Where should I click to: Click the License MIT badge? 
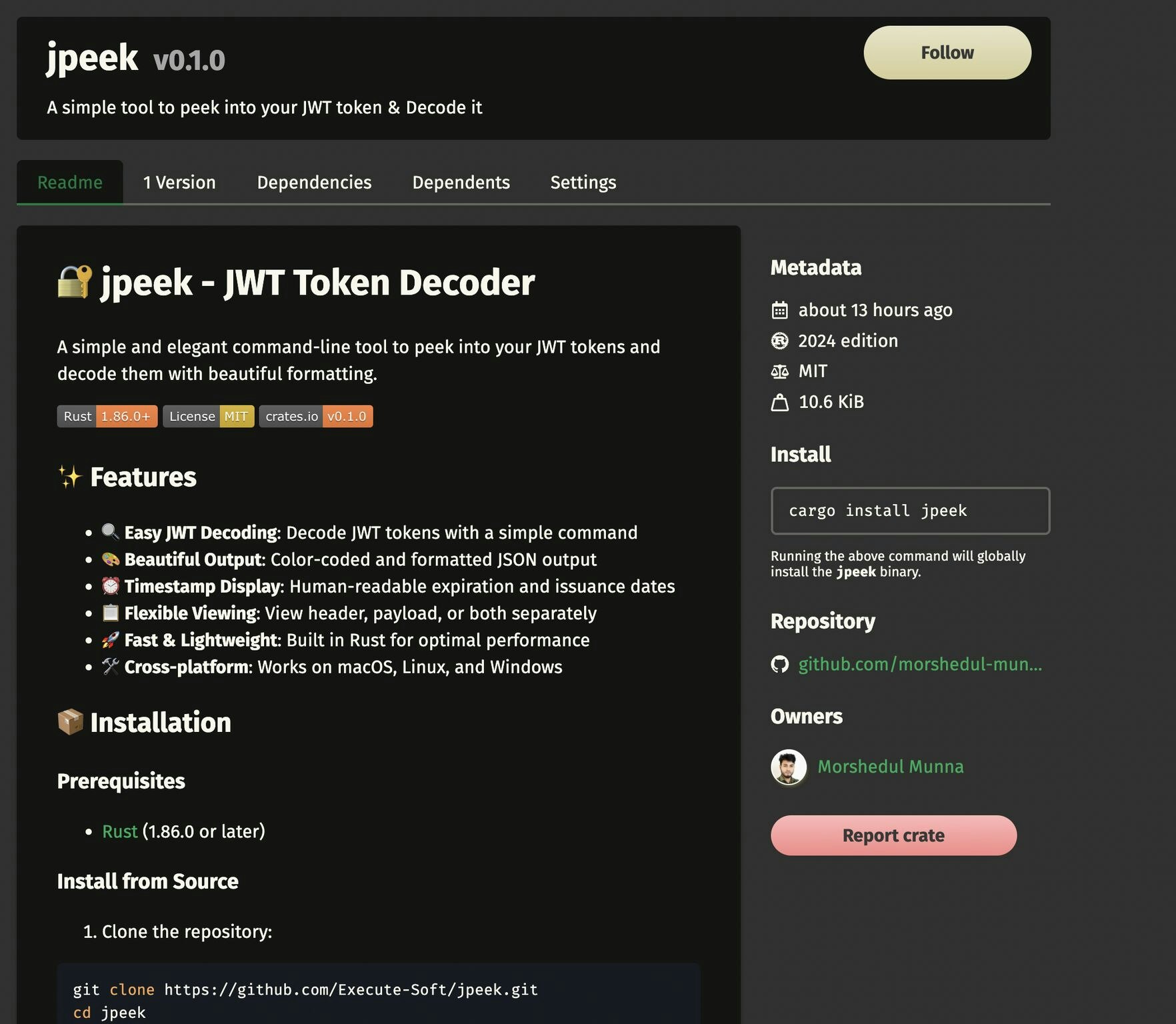pyautogui.click(x=209, y=416)
